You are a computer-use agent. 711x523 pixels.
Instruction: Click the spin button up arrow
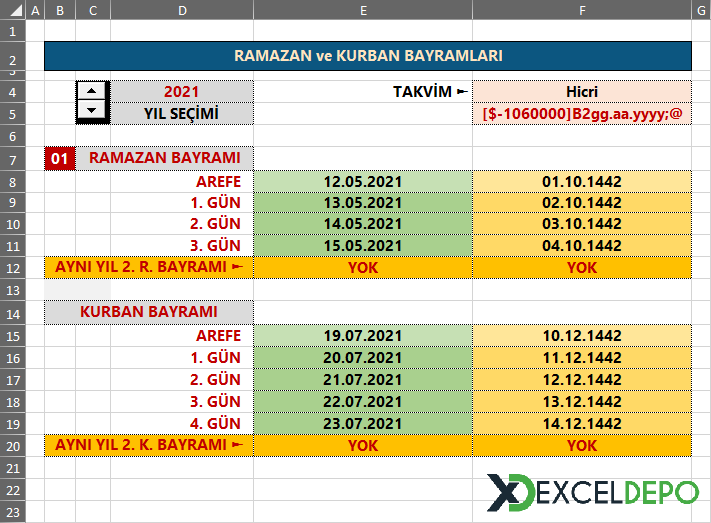click(x=92, y=91)
